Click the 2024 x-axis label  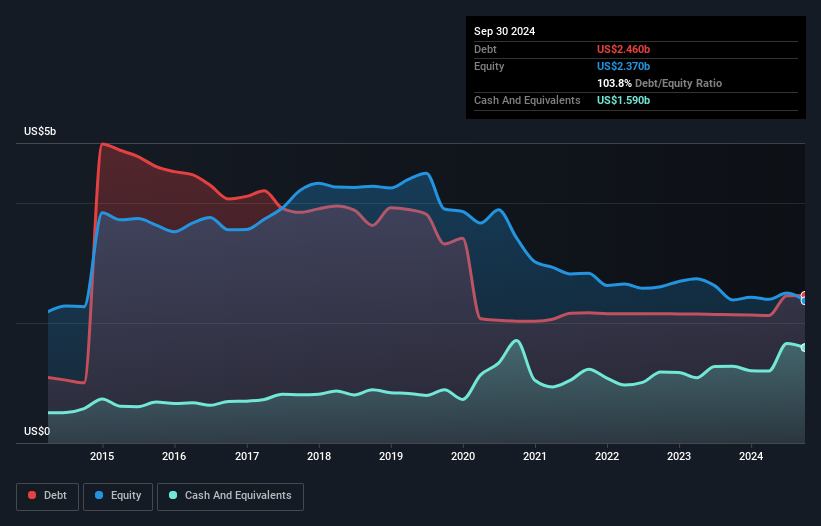tap(751, 456)
